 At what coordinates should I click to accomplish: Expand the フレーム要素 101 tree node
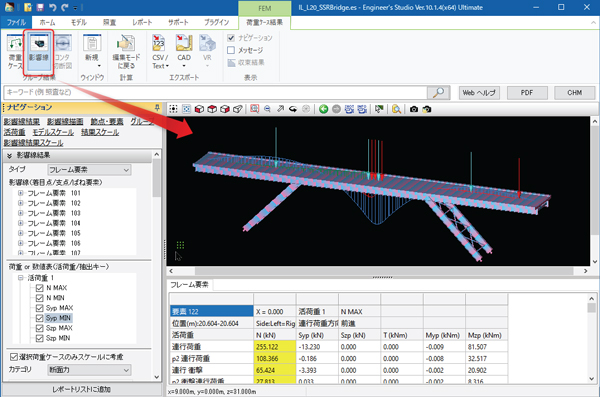[x=21, y=193]
